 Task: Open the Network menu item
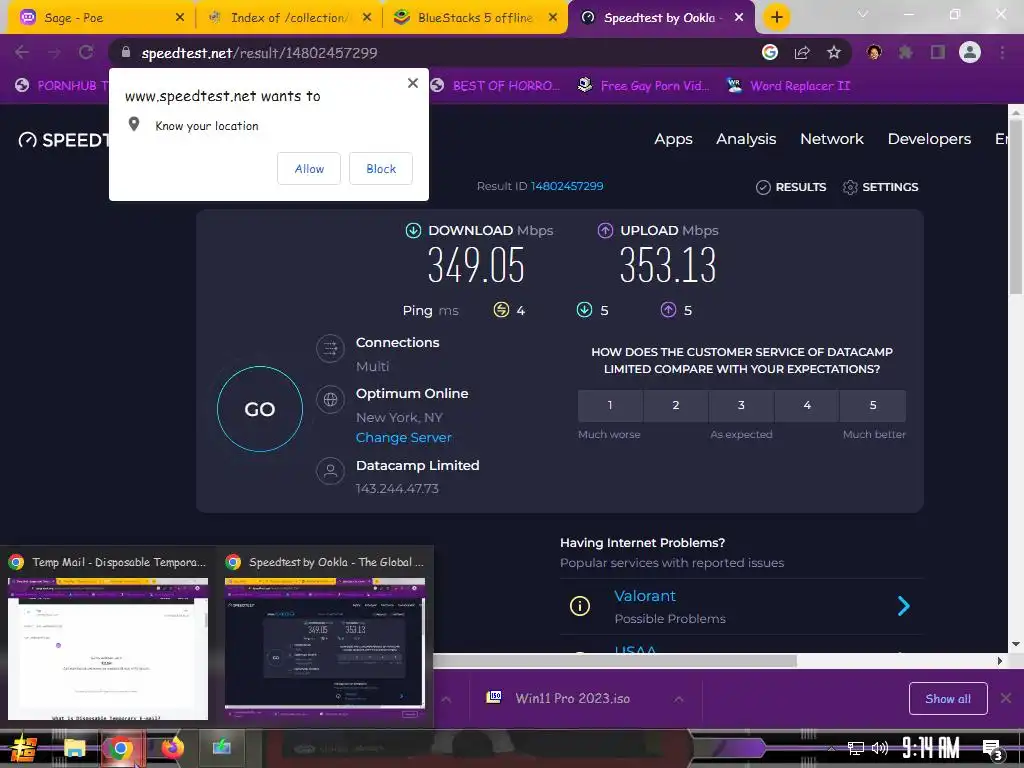click(832, 139)
